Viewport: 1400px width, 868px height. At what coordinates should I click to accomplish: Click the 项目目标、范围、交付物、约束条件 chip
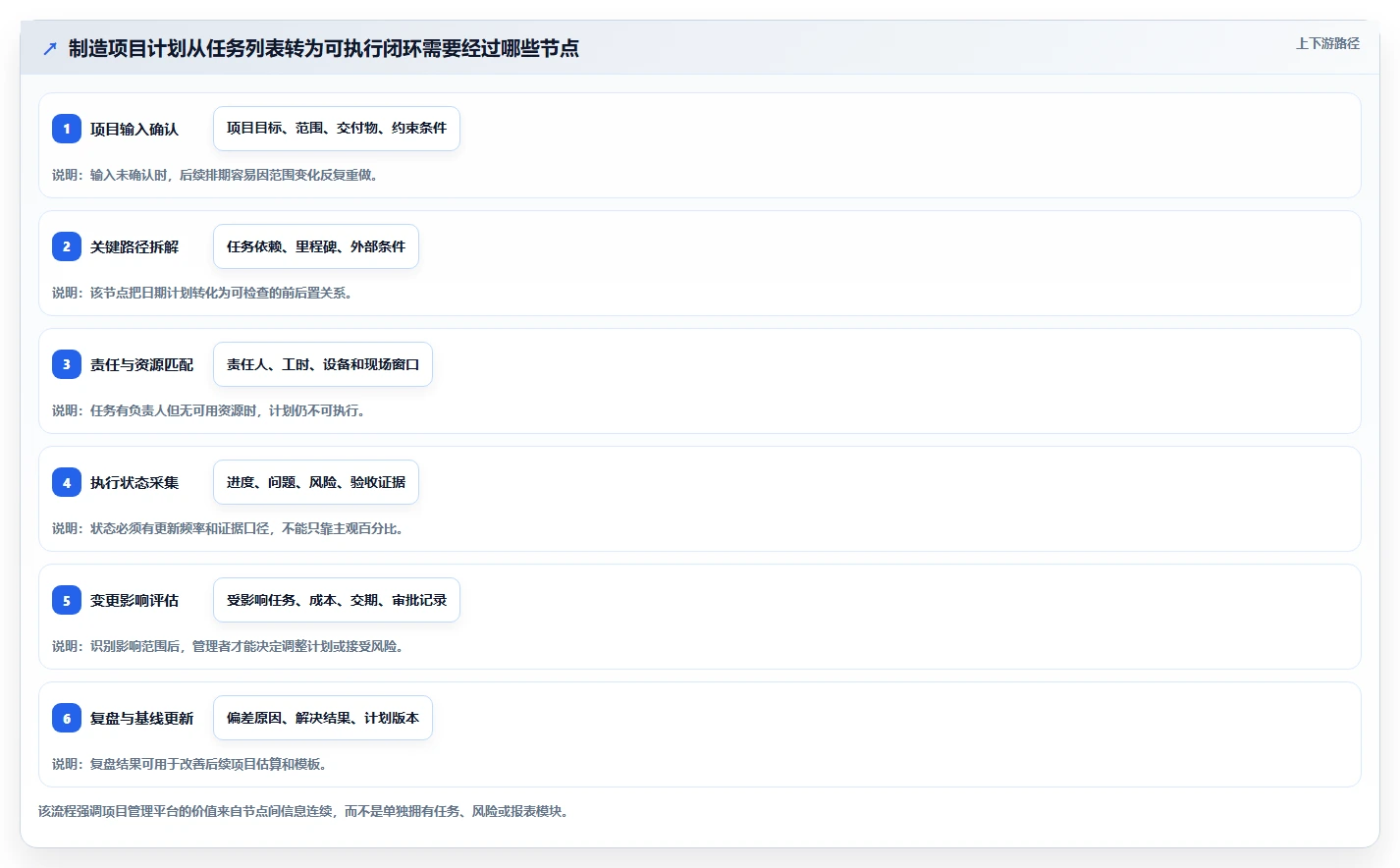coord(337,129)
